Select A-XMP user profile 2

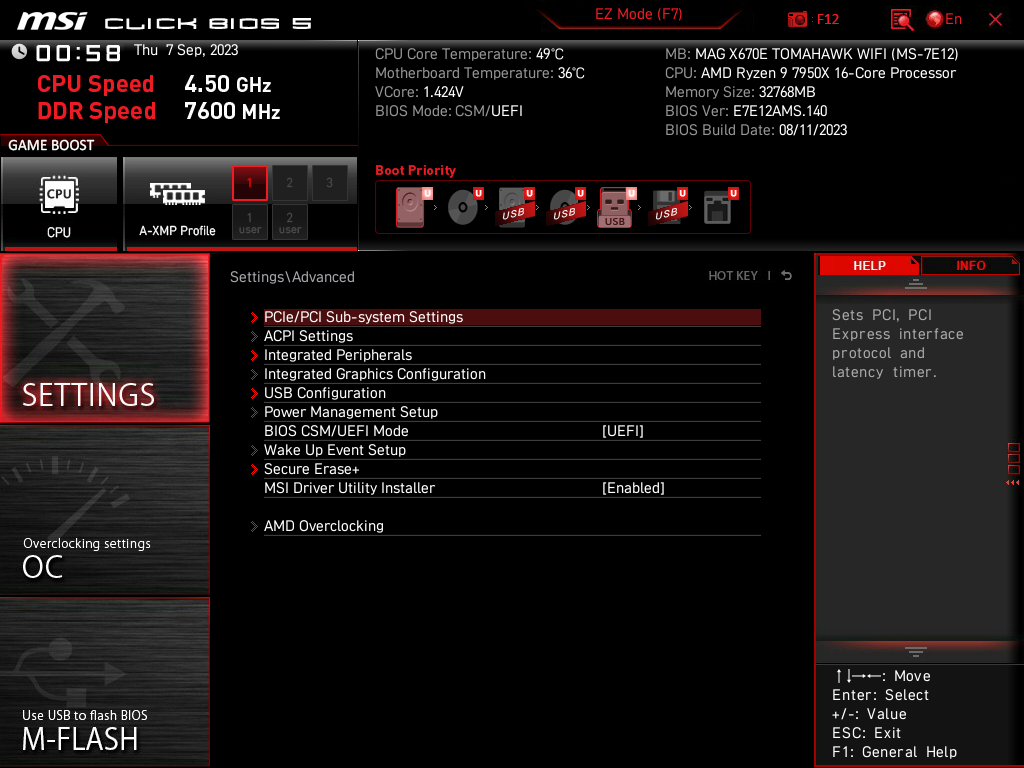pos(289,222)
